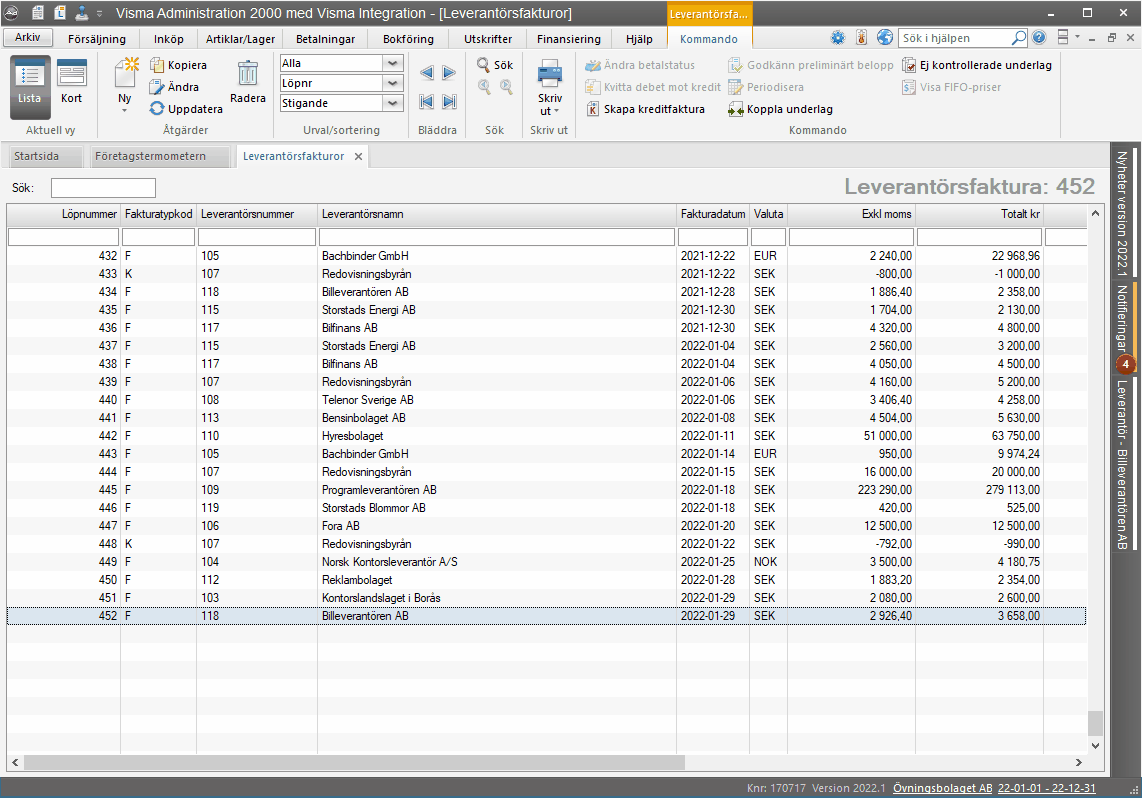Viewport: 1142px width, 798px height.
Task: Open the Skriv ut print menu
Action: [550, 87]
